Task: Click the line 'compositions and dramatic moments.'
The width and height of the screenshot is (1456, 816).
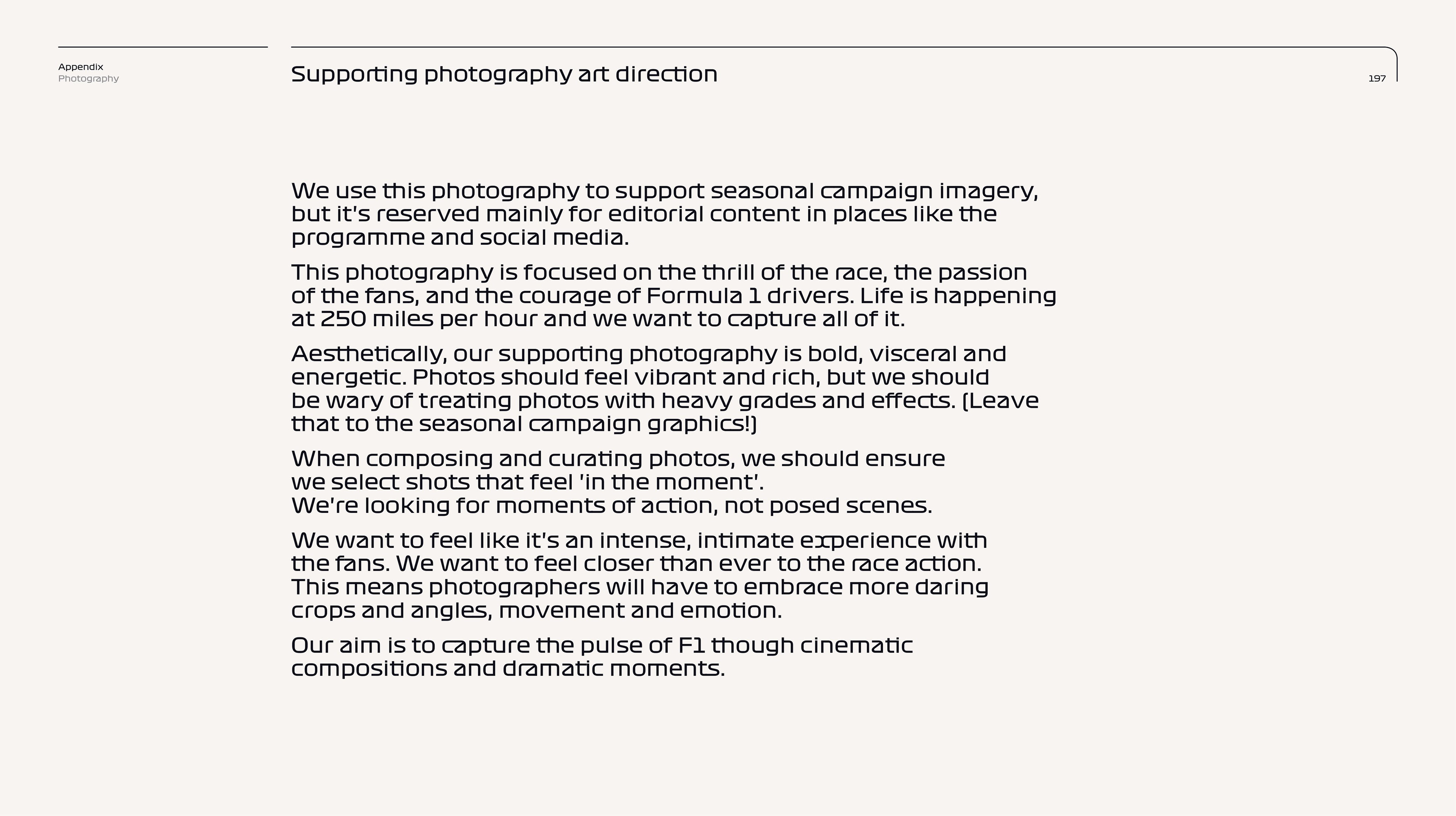Action: point(508,669)
